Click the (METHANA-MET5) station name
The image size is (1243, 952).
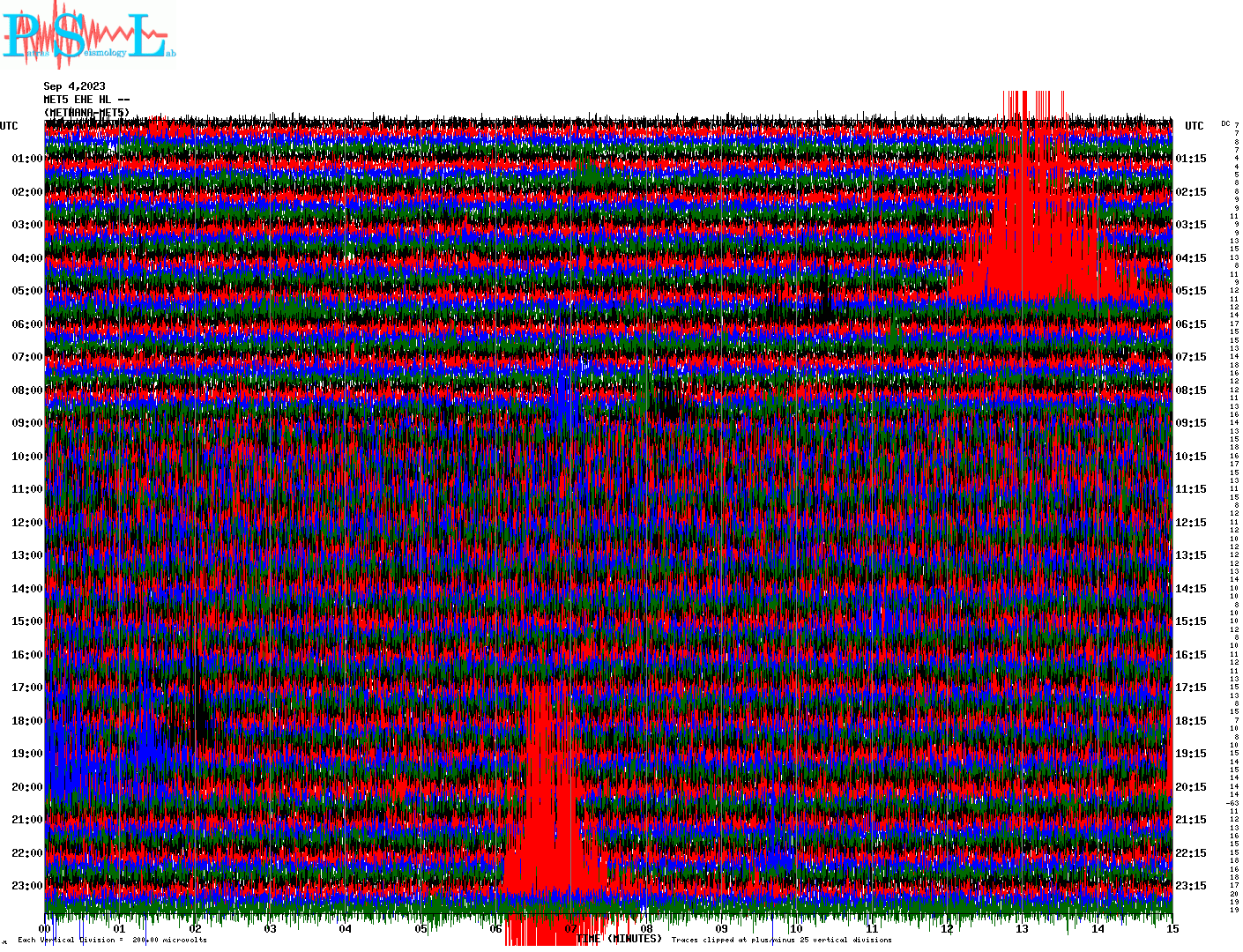(86, 113)
